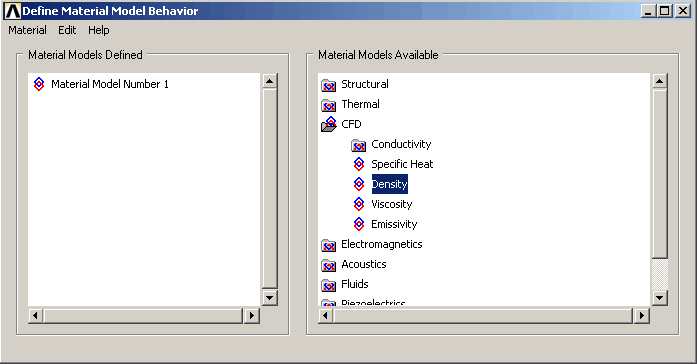Collapse the open CFD folder icon
697x364 pixels.
[x=329, y=124]
